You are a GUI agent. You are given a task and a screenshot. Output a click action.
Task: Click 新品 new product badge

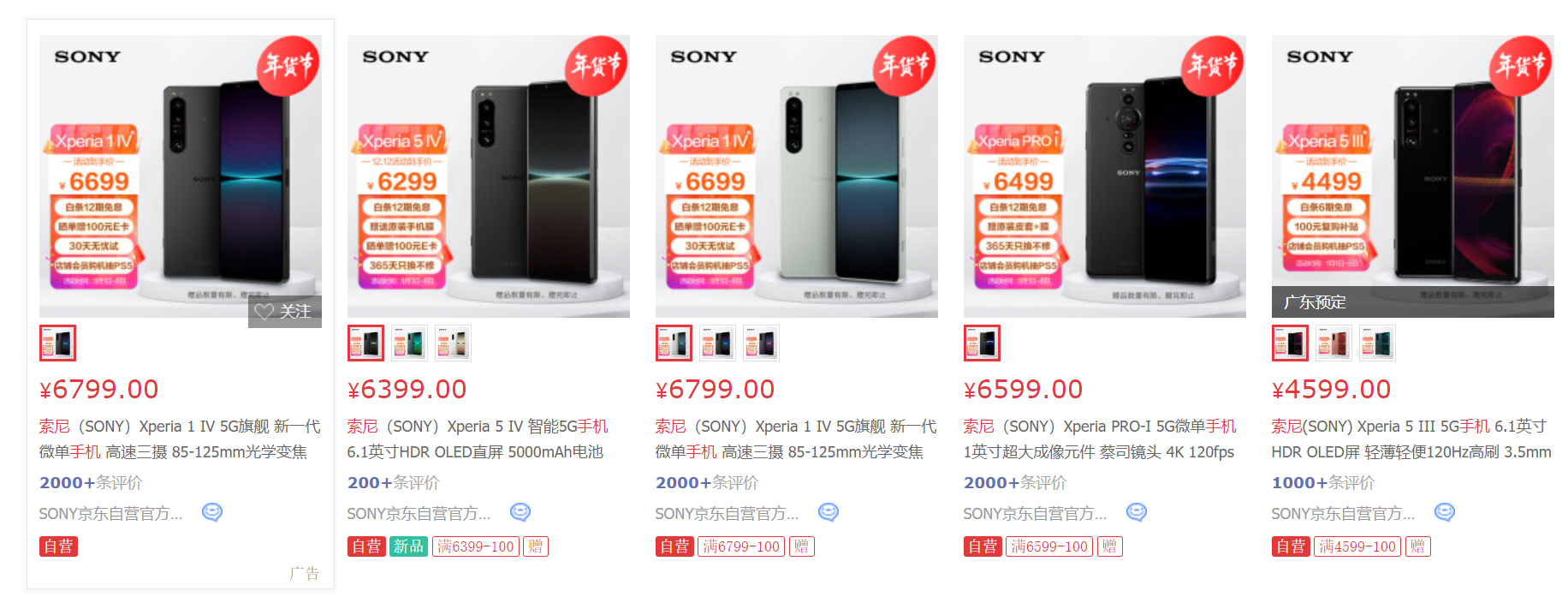[408, 546]
